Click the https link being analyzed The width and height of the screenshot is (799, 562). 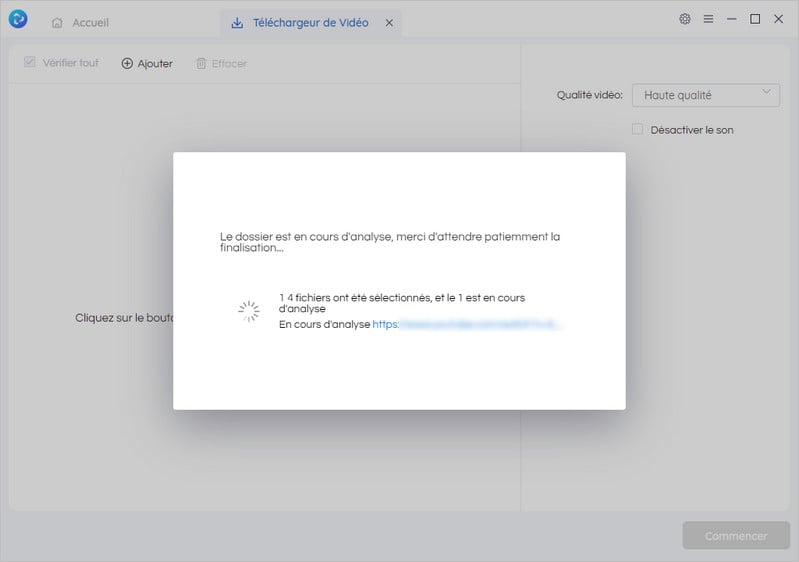point(467,325)
